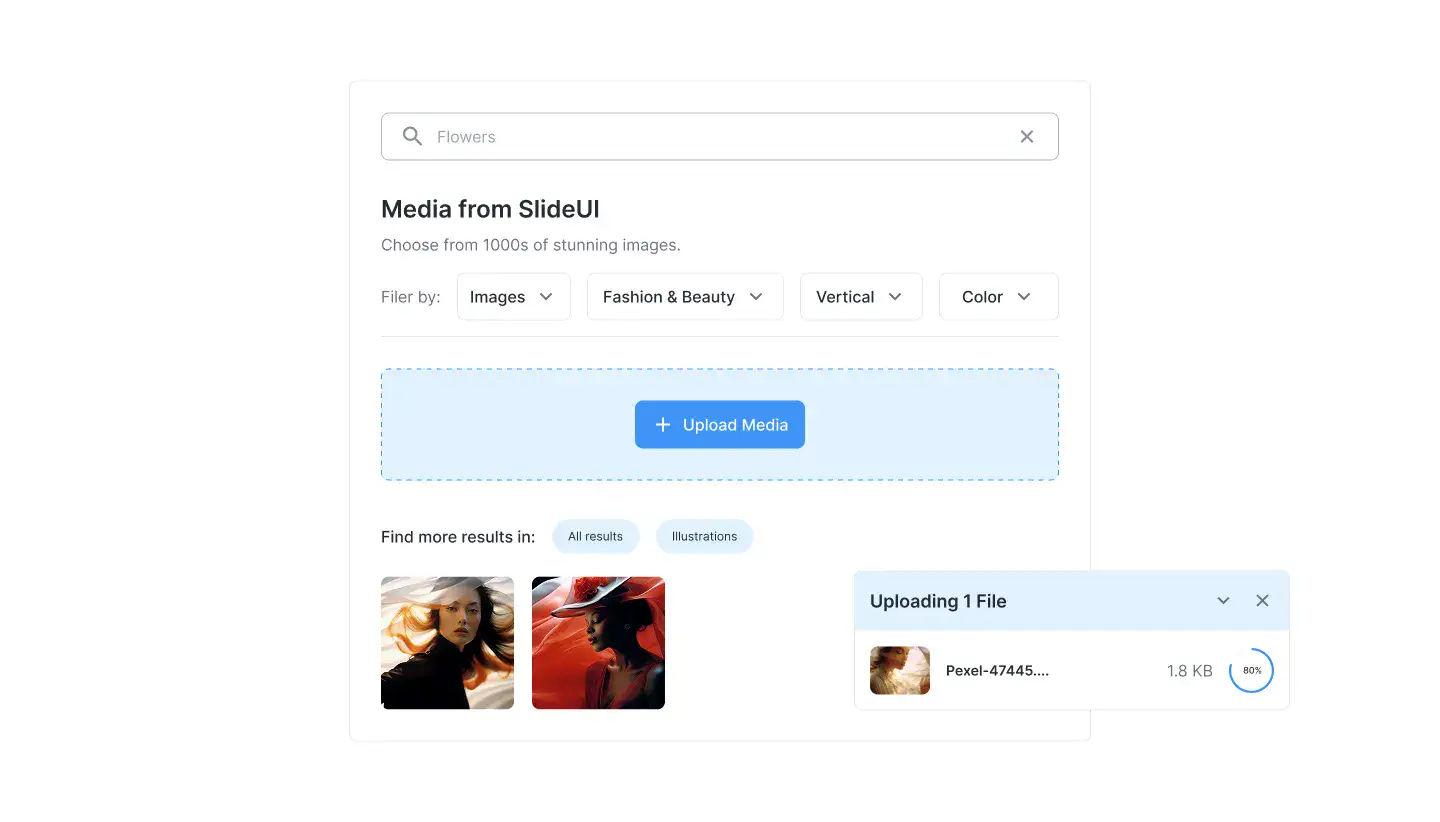
Task: Click the 80% upload progress ring
Action: (x=1251, y=670)
